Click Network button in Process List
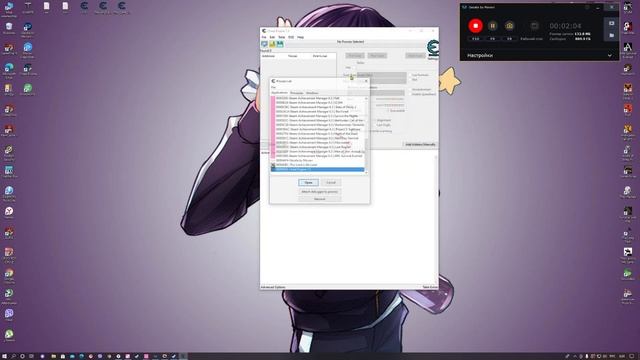Screen dimensions: 640x360 320,199
